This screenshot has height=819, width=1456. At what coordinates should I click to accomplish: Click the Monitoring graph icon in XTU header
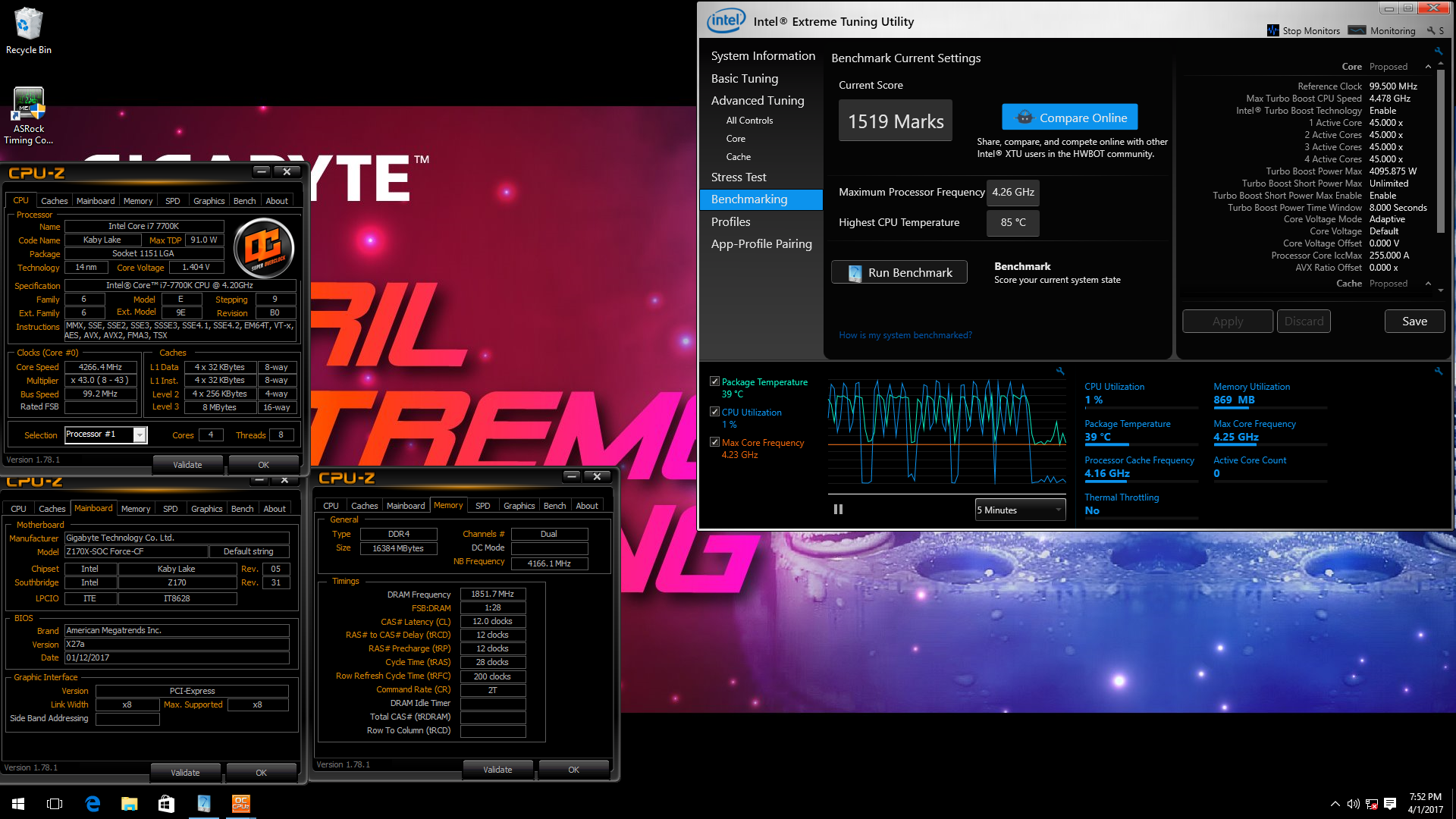coord(1357,30)
